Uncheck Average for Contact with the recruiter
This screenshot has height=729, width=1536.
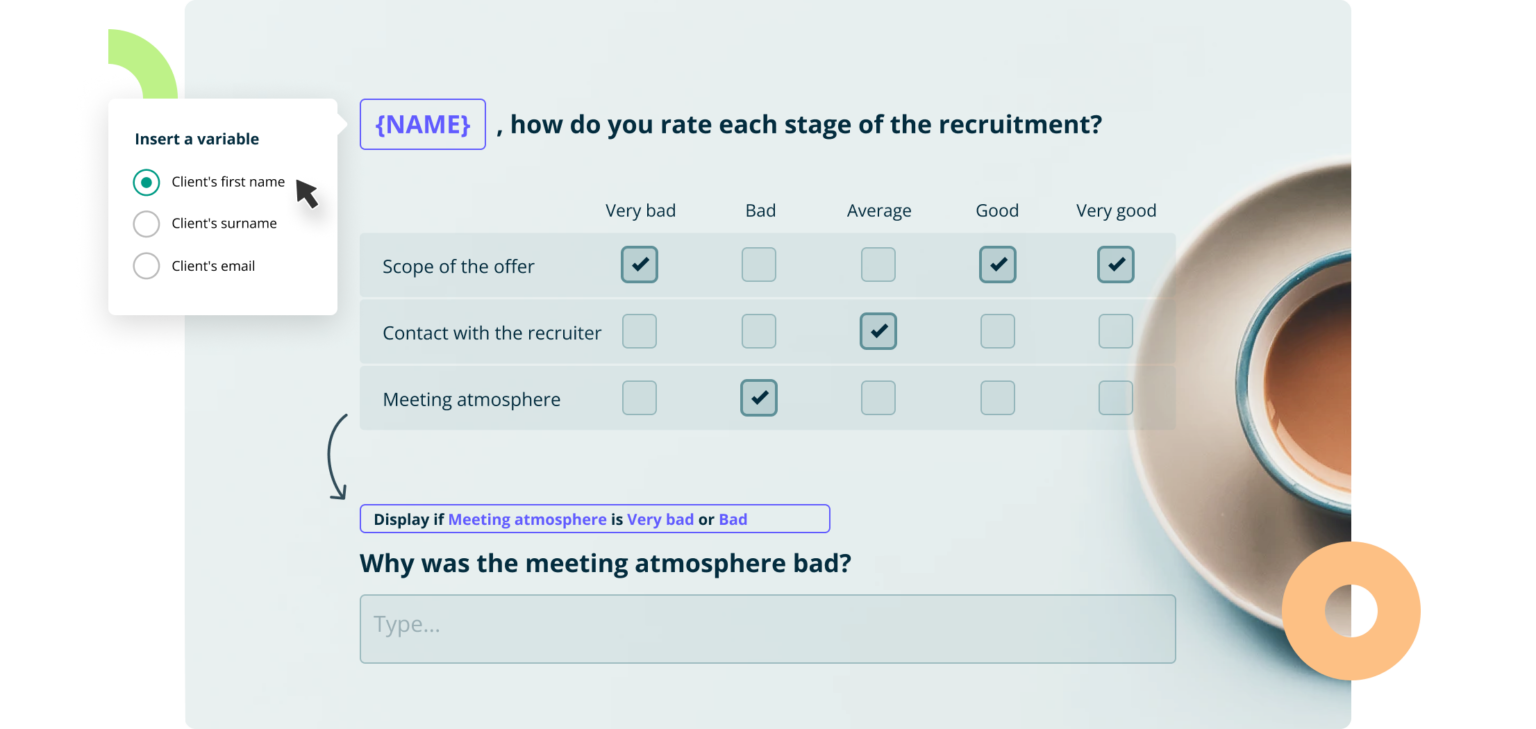click(x=878, y=331)
